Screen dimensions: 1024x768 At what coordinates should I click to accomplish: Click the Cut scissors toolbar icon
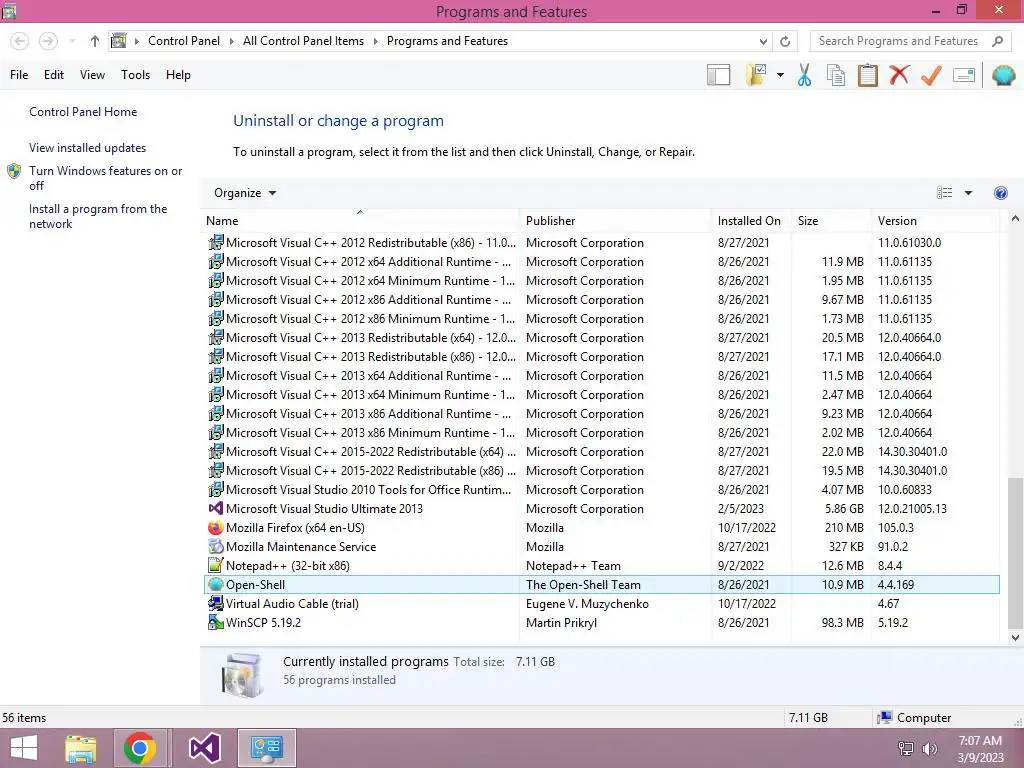tap(804, 75)
